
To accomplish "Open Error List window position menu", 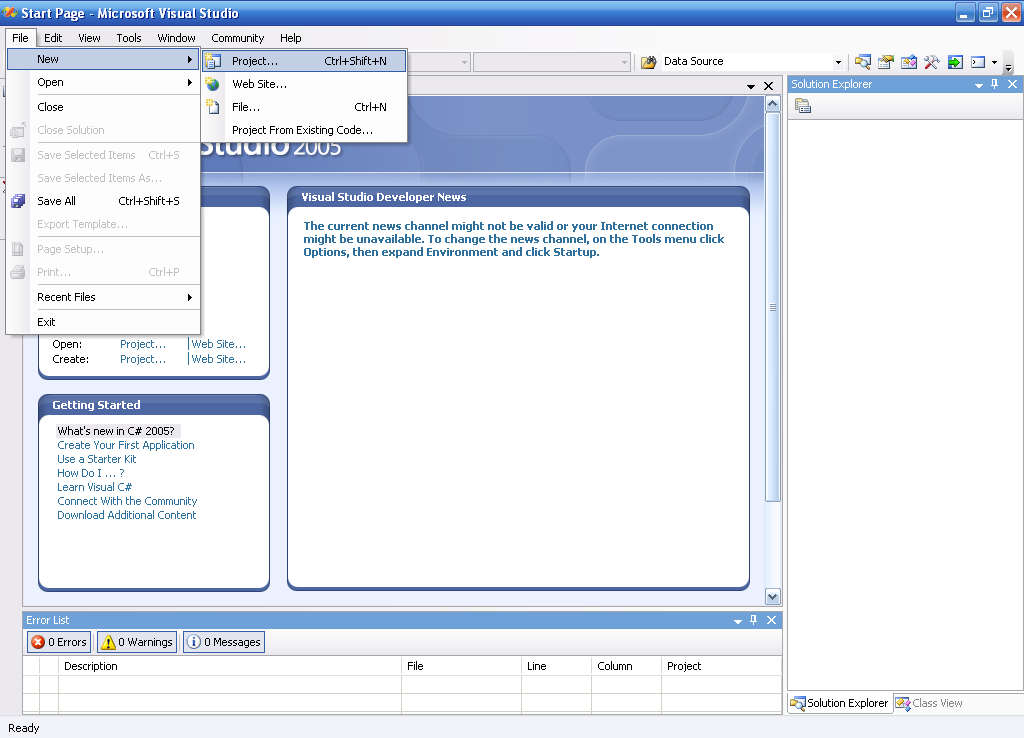I will [737, 620].
